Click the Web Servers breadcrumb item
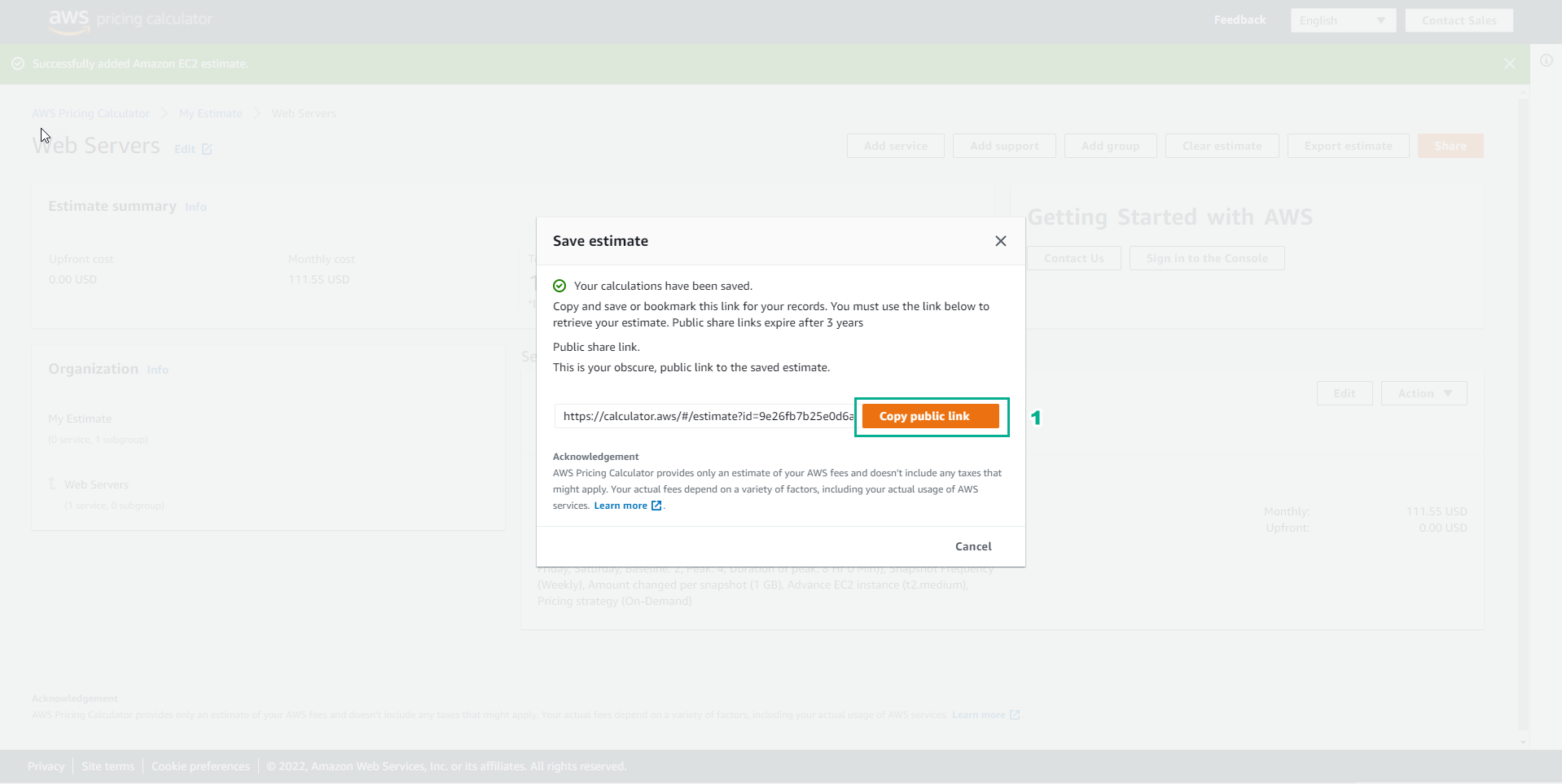The image size is (1562, 784). tap(304, 113)
